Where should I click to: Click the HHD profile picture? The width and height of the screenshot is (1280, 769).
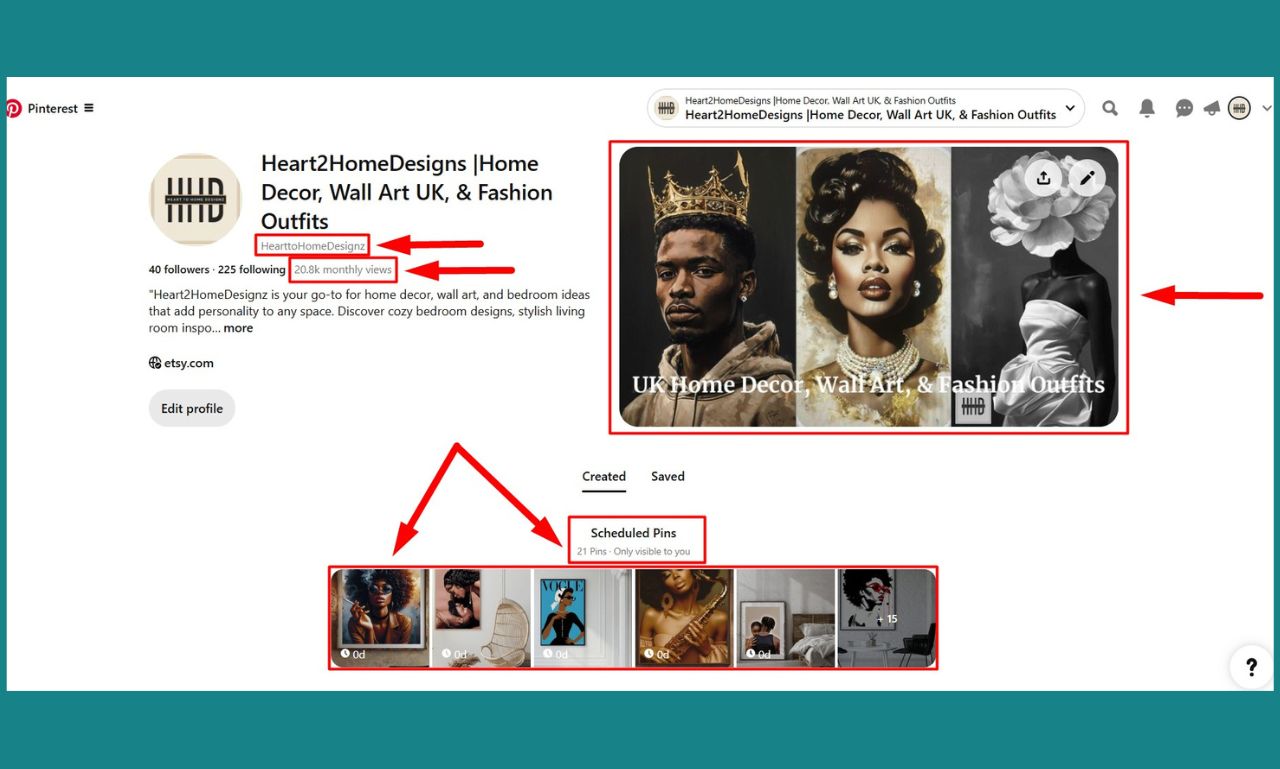click(195, 200)
